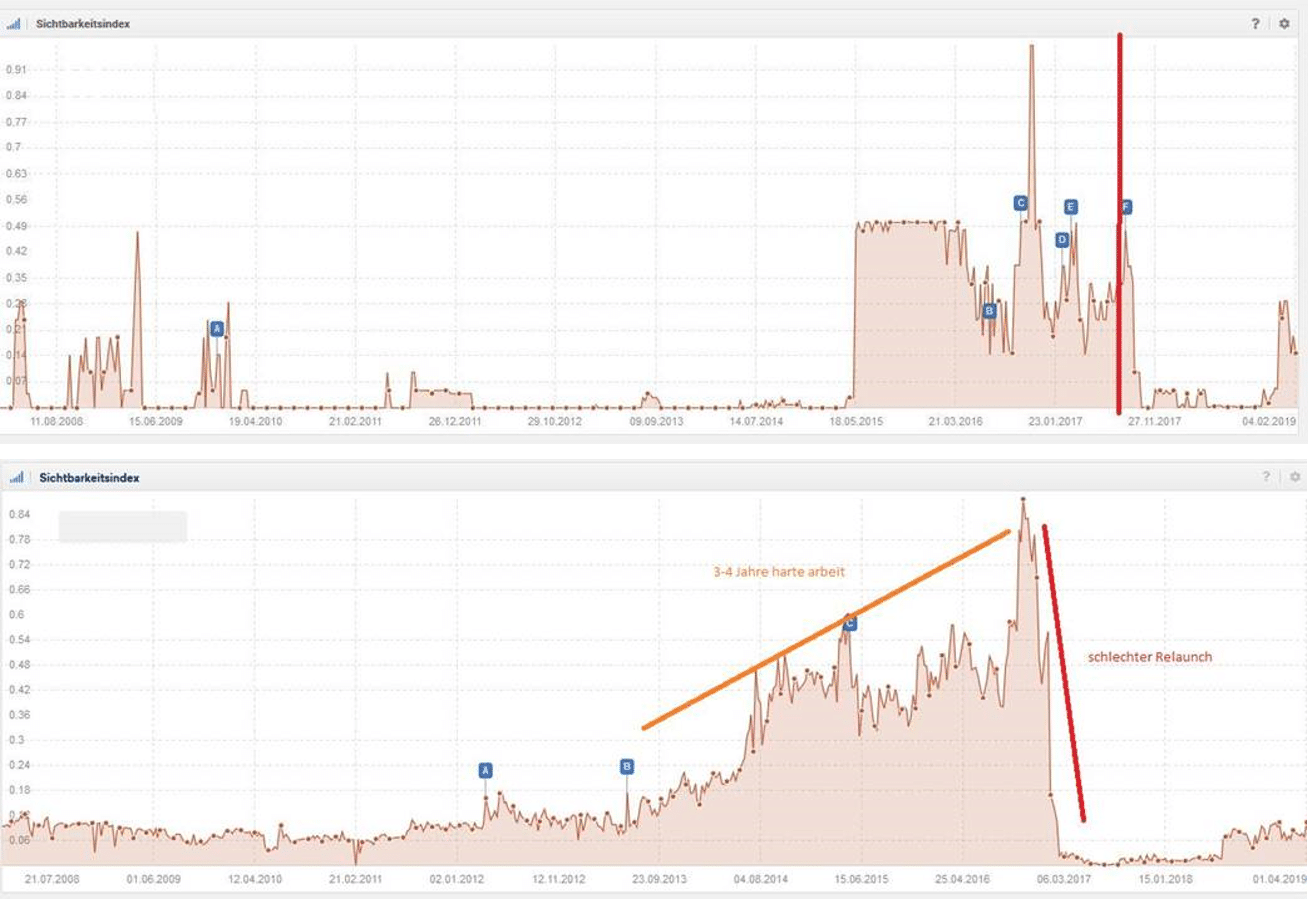Click bottom panel title Sichtbarkeitsindex
This screenshot has width=1308, height=899.
(x=90, y=478)
